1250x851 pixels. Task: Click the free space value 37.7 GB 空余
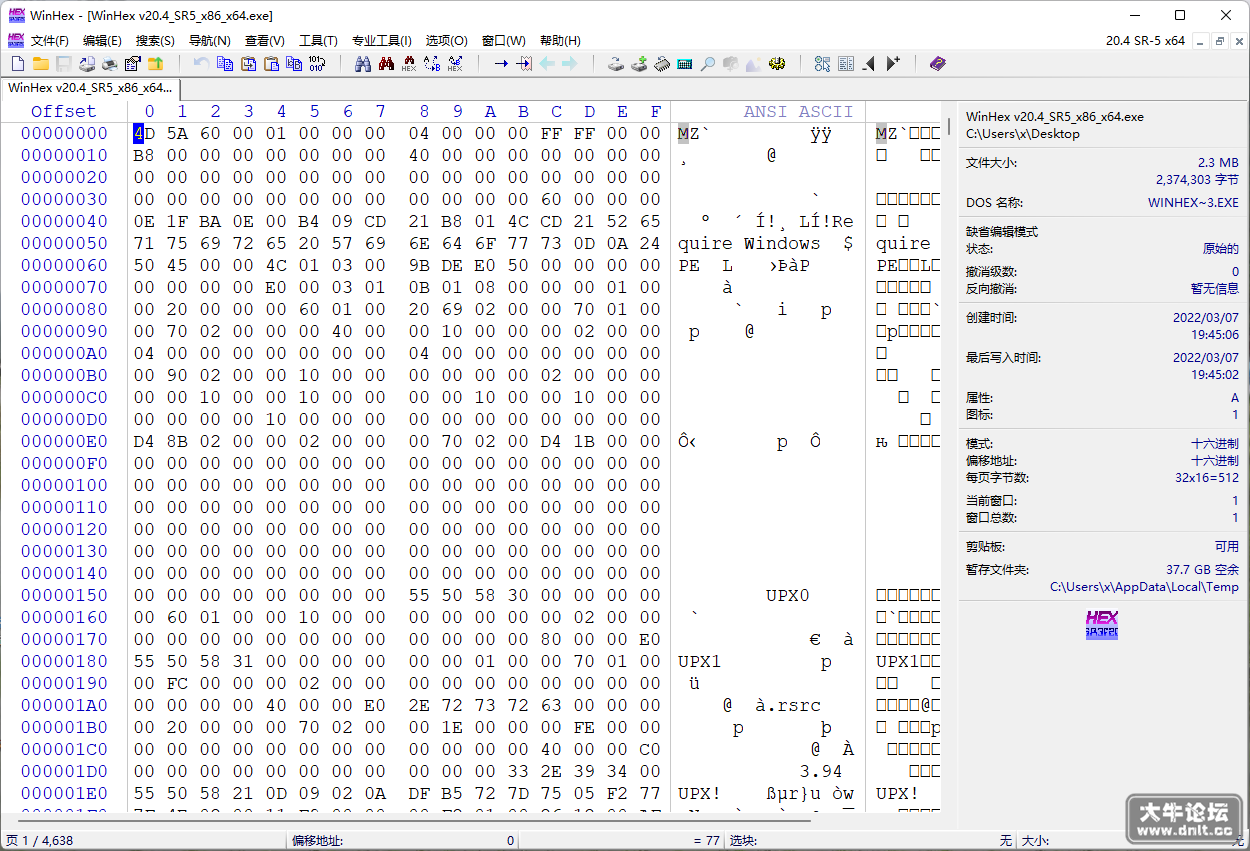coord(1202,570)
